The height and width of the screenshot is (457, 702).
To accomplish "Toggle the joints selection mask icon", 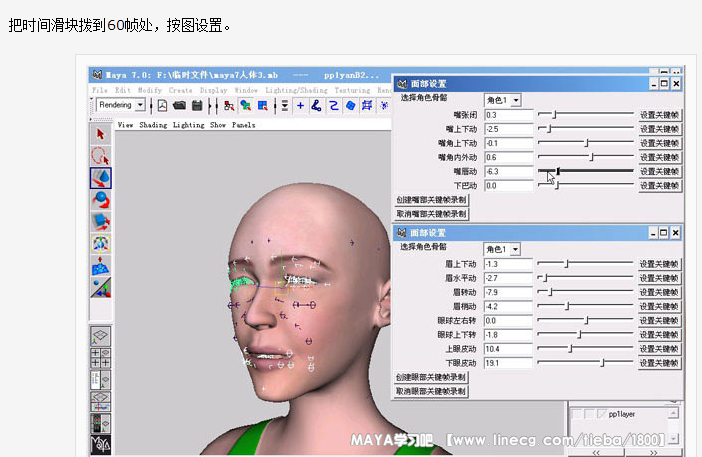I will [x=317, y=106].
